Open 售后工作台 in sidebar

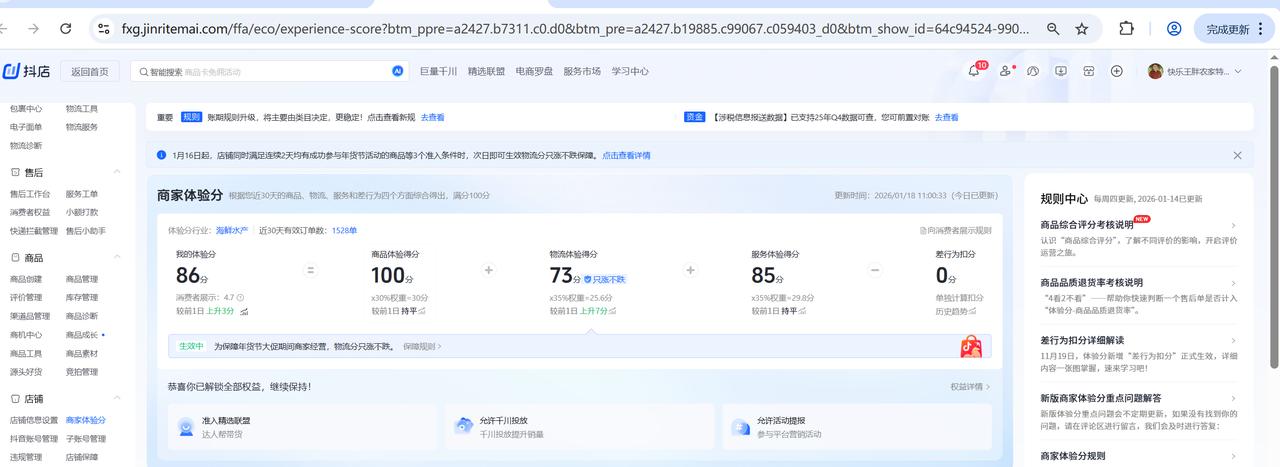coord(30,194)
